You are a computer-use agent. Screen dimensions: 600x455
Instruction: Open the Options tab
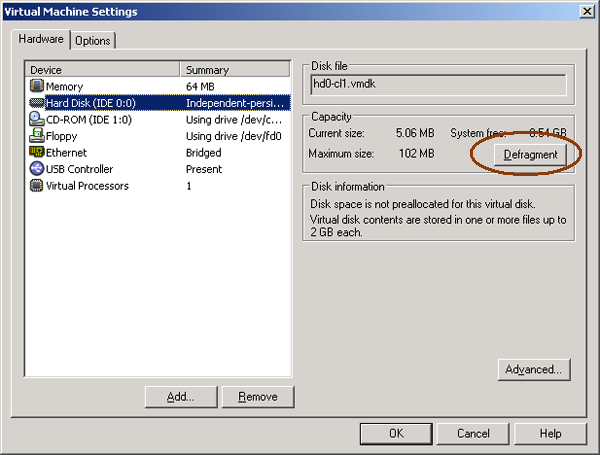(93, 41)
